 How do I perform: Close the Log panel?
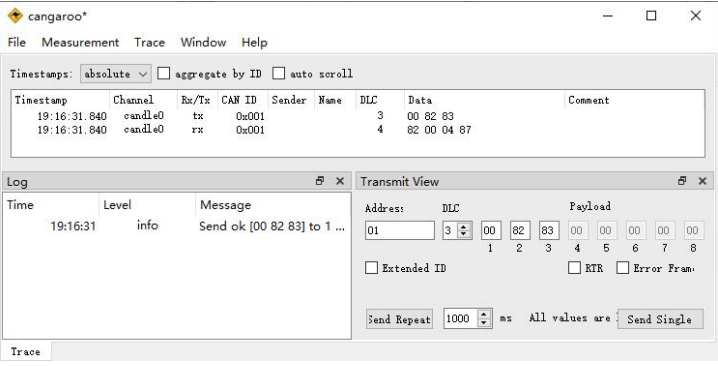[x=340, y=181]
